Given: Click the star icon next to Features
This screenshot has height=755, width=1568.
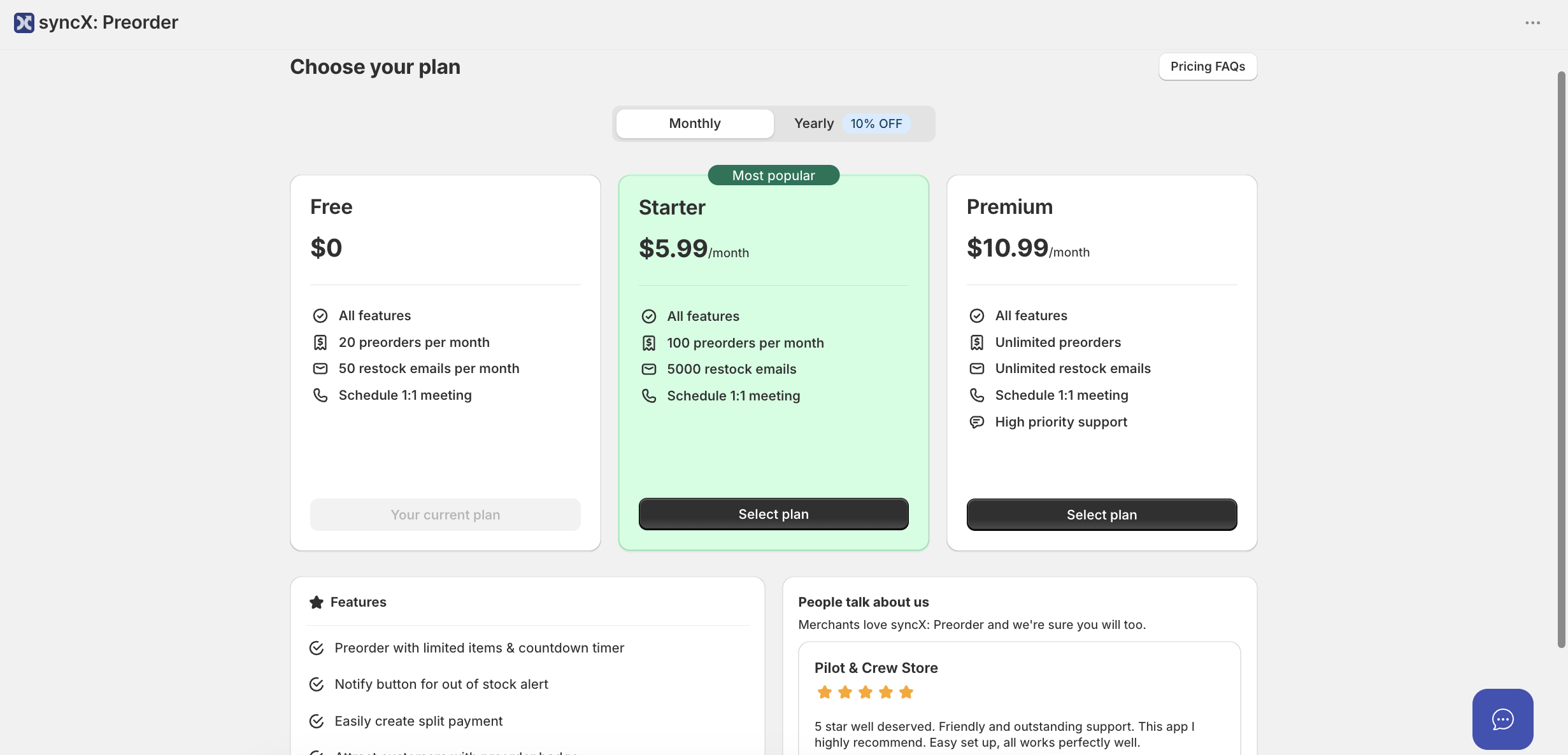Looking at the screenshot, I should click(317, 602).
